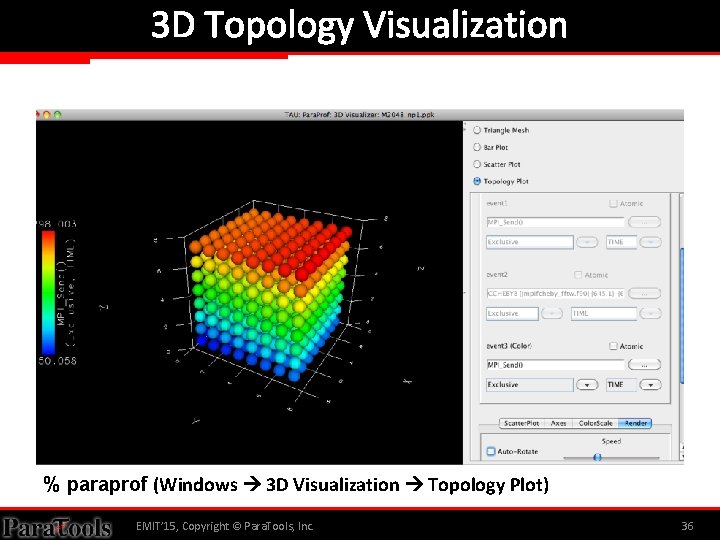Open the event3 Exclusive dropdown arrow
This screenshot has width=720, height=540.
[x=587, y=385]
